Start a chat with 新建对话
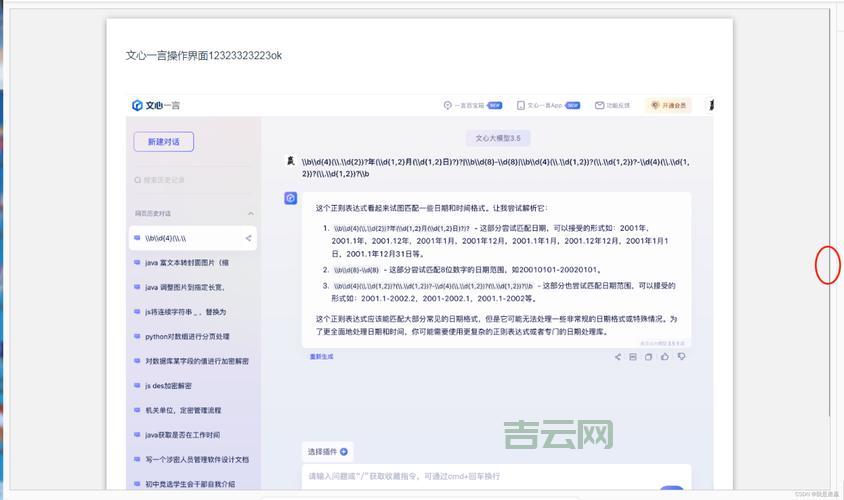 (164, 142)
